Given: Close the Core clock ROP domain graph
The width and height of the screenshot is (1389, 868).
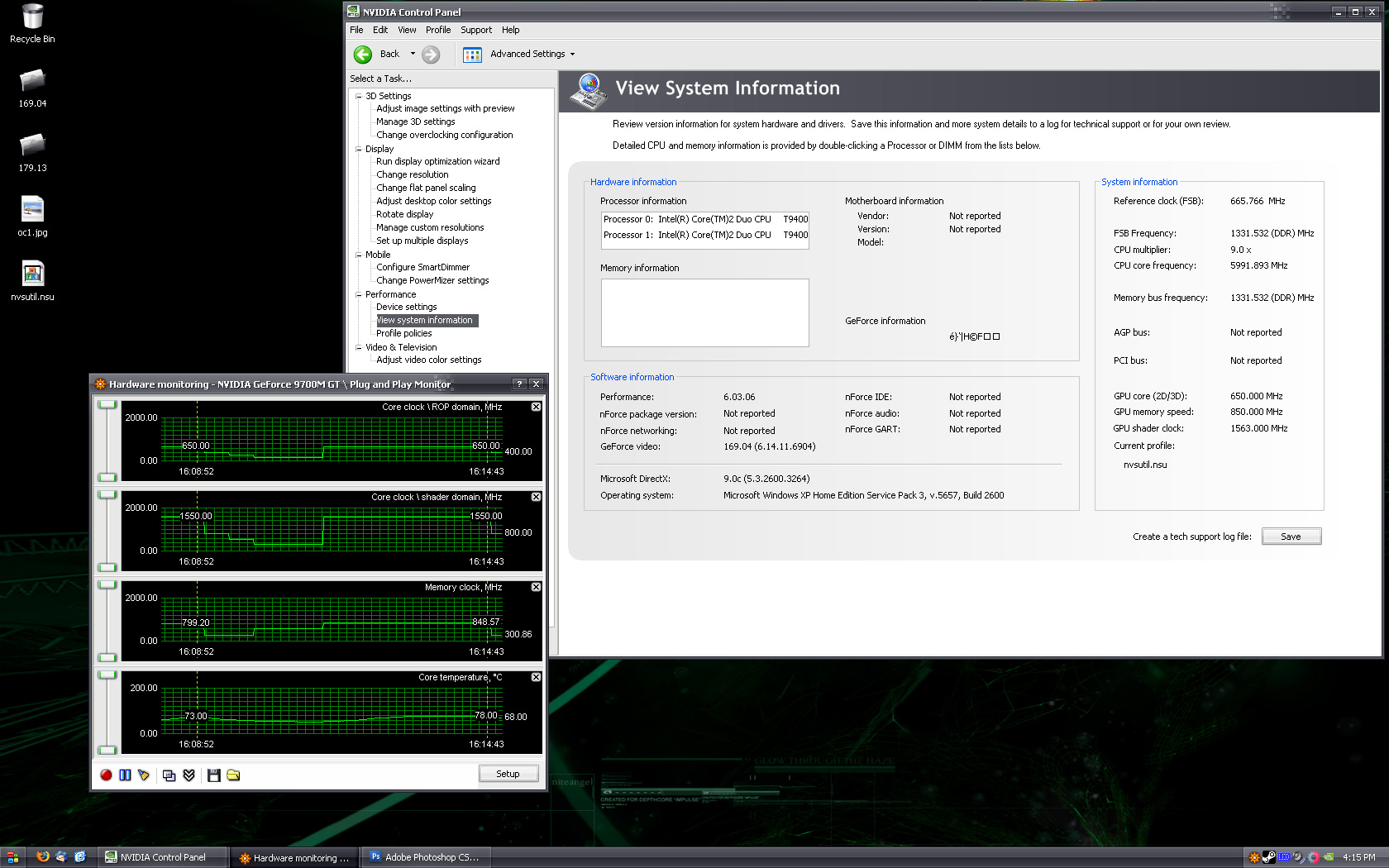Looking at the screenshot, I should pos(536,407).
